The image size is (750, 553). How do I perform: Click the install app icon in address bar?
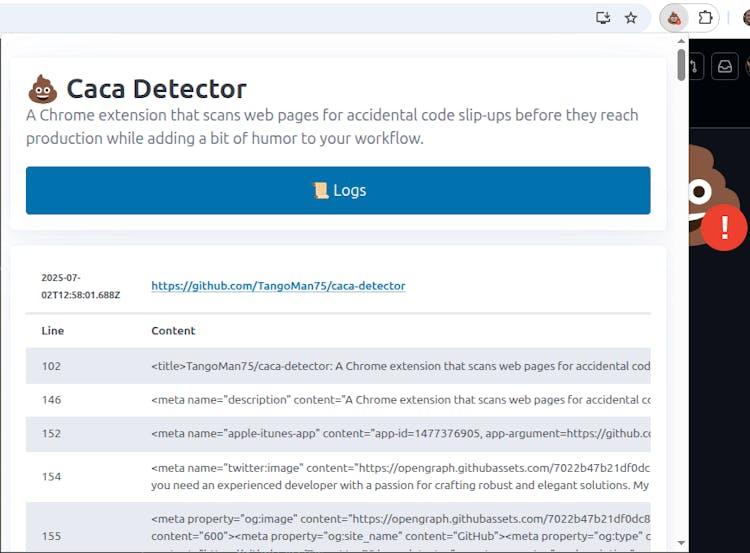point(603,18)
